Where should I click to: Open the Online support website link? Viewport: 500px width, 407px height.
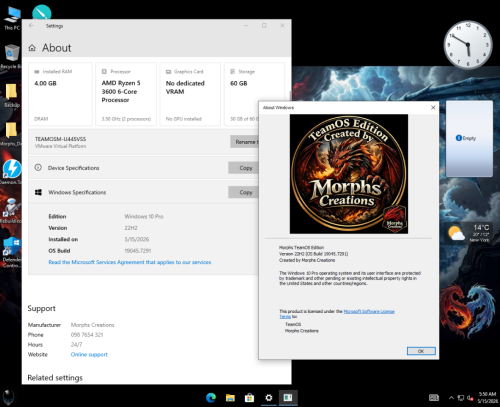click(x=89, y=354)
